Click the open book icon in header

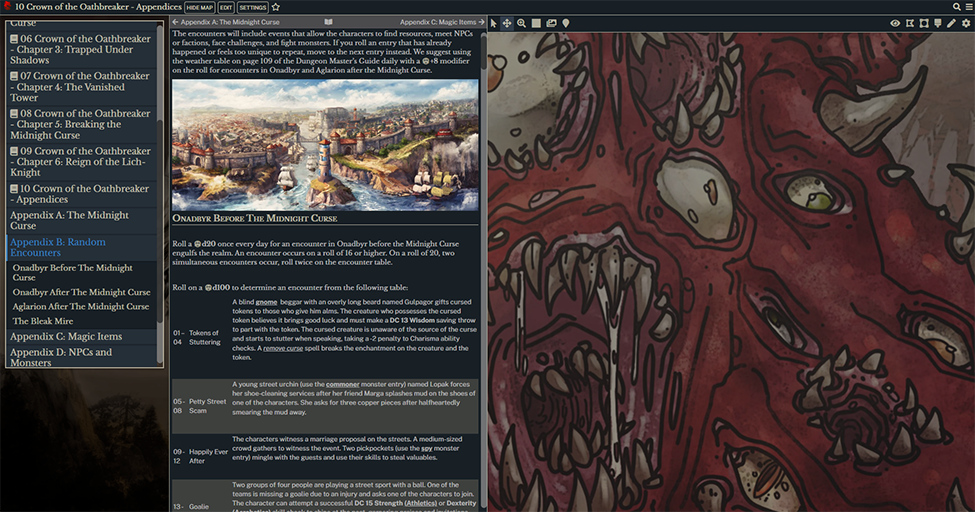(328, 21)
